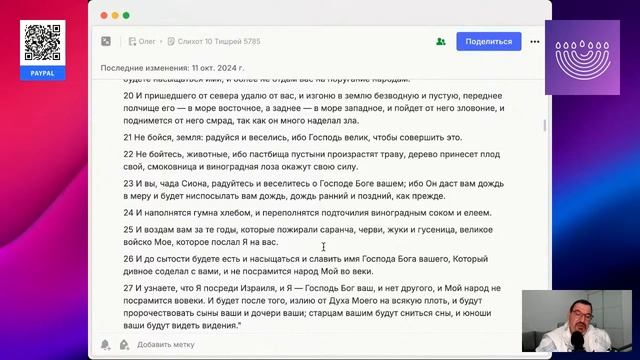Focus the Добавить метку tag field

(166, 344)
